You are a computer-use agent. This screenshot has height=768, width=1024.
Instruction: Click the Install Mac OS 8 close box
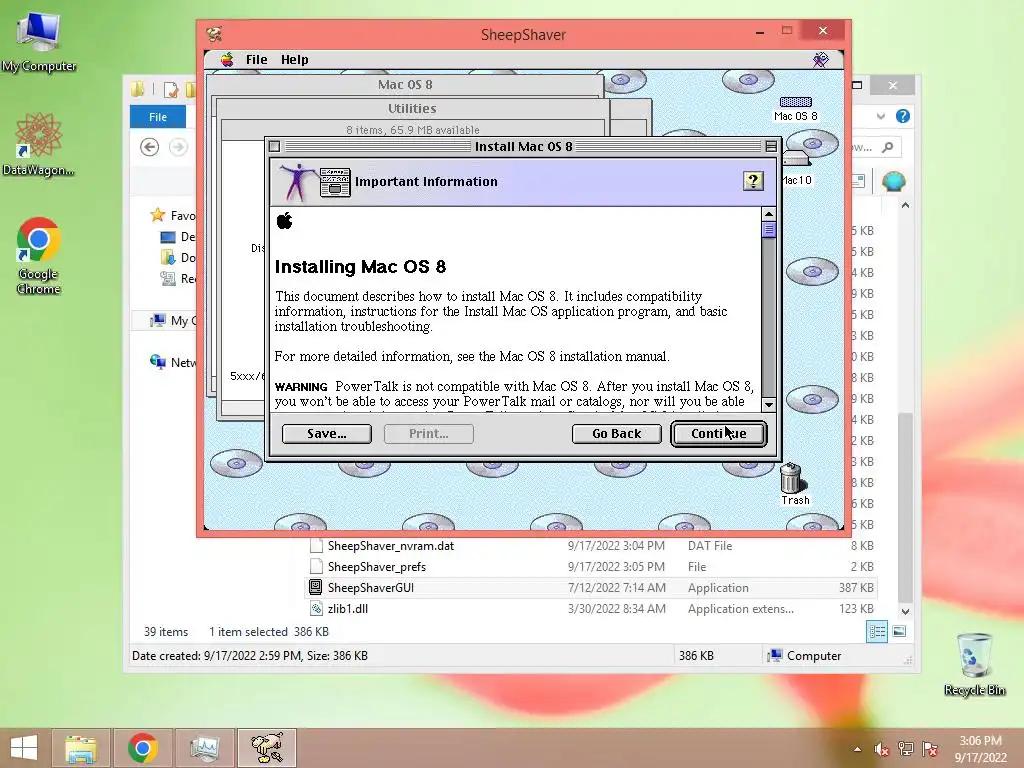(x=275, y=146)
